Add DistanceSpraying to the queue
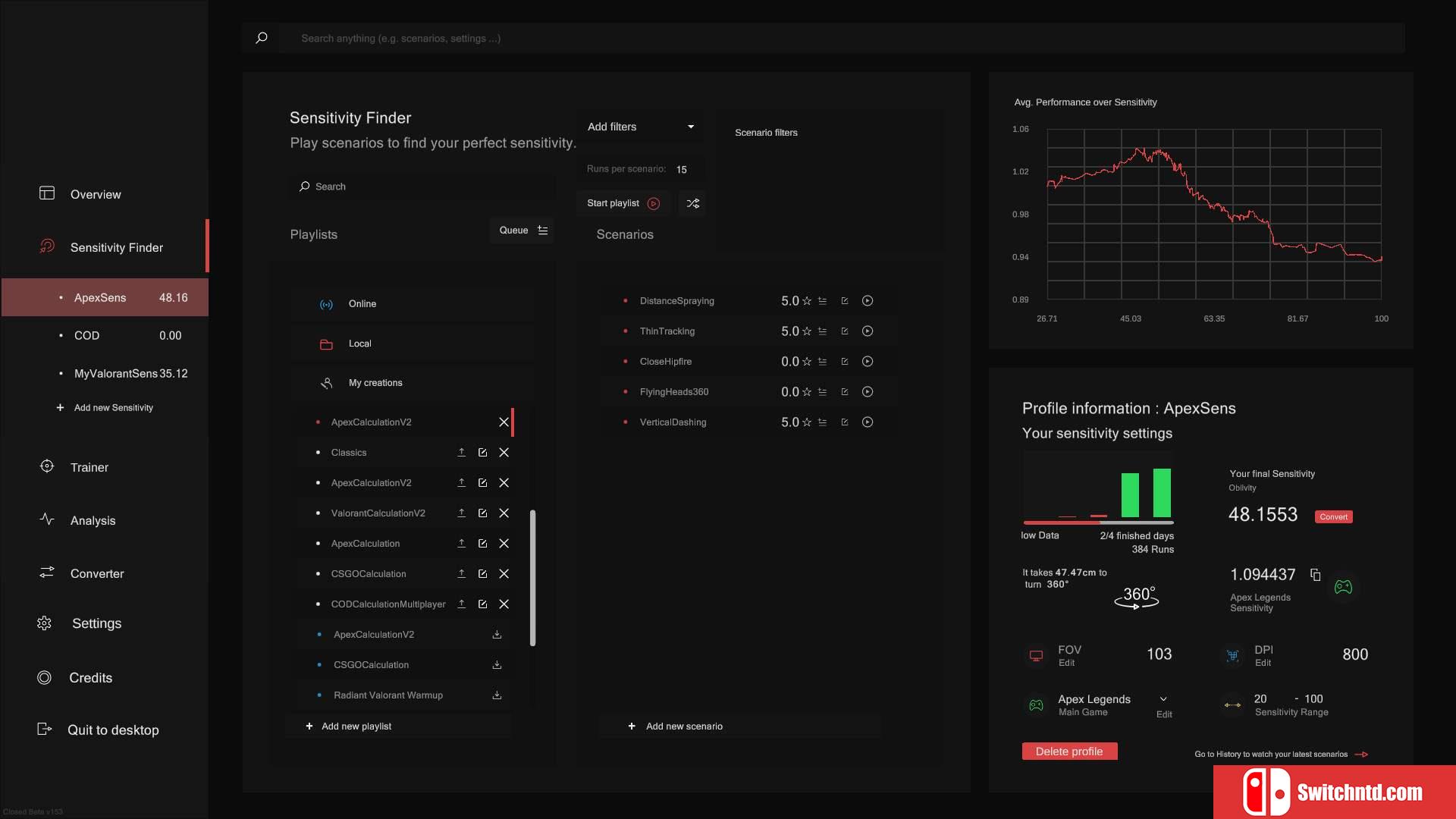Screen dimensions: 1456x819 click(x=823, y=301)
